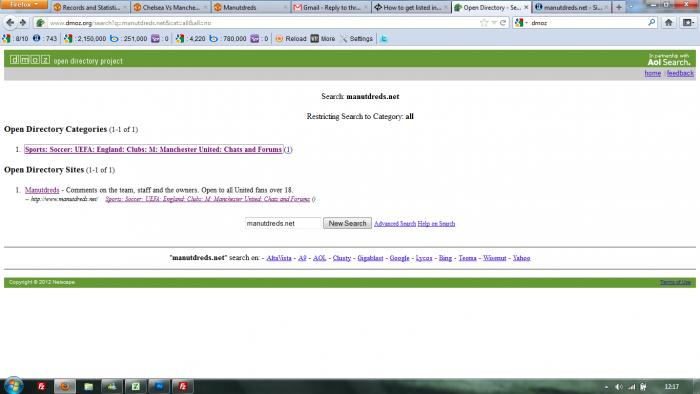Click the New Search button
This screenshot has height=394, width=700.
pyautogui.click(x=347, y=223)
